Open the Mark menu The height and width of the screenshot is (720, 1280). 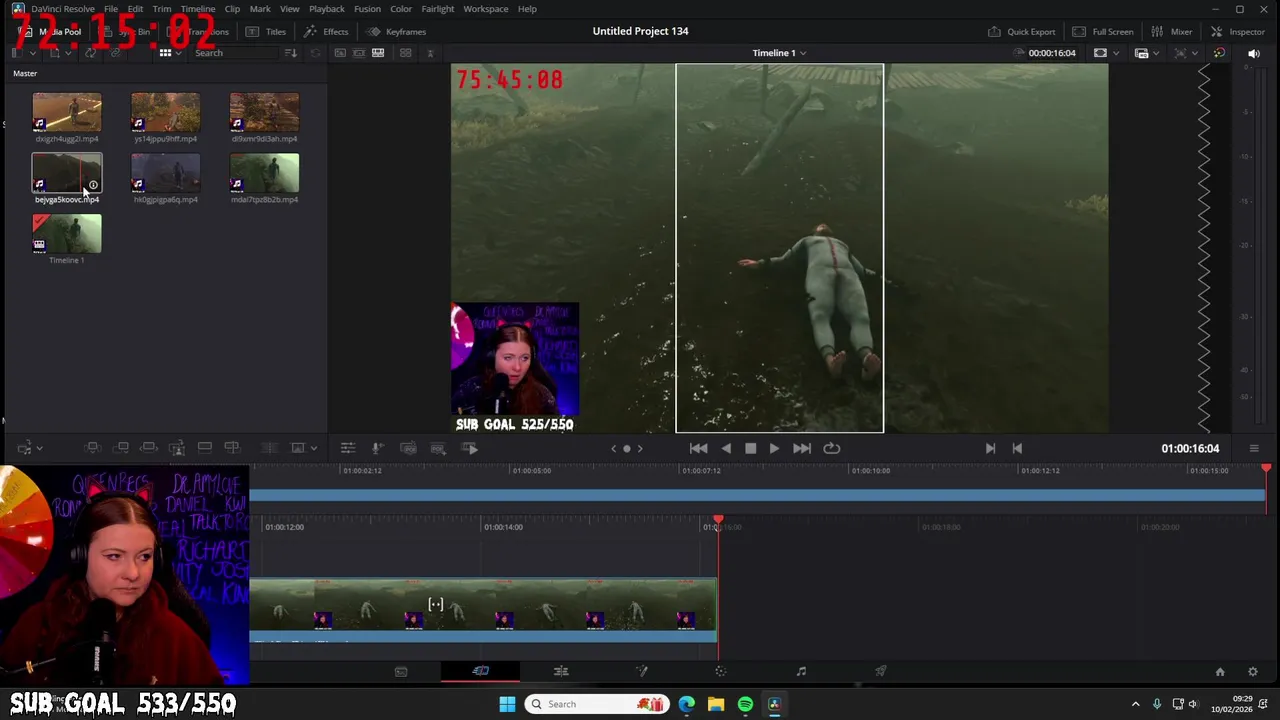[x=260, y=9]
